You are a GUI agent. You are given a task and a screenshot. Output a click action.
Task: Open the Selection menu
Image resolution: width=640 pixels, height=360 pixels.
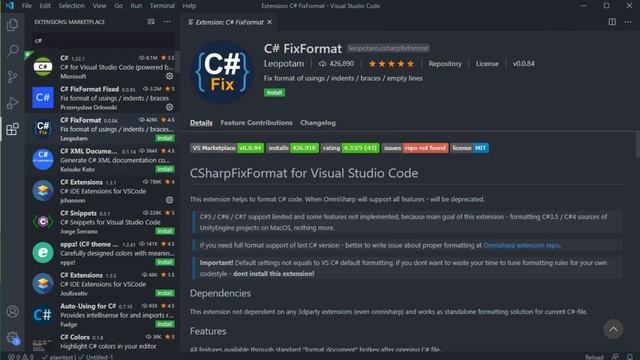(x=71, y=6)
